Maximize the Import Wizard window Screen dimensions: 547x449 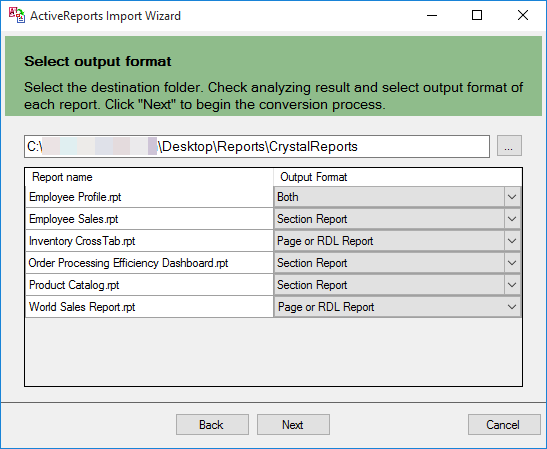tap(477, 15)
